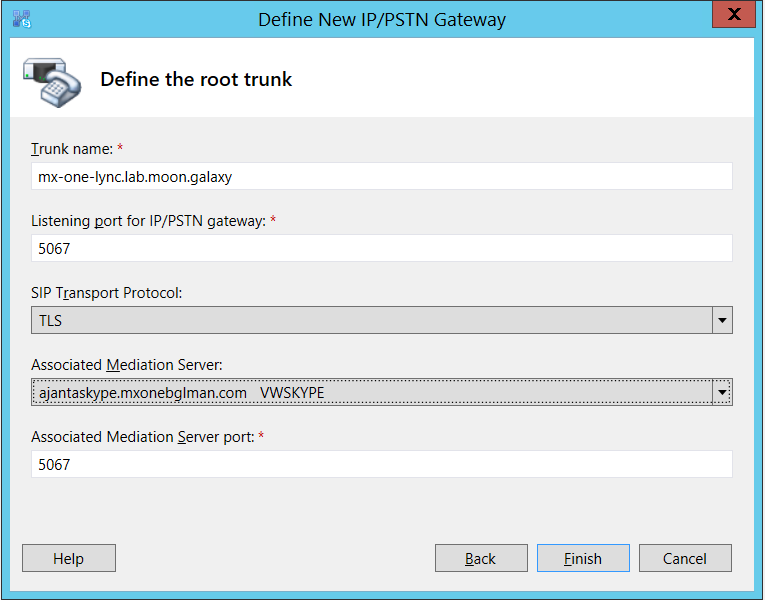This screenshot has height=600, width=765.
Task: Focus the Listening port for IP/PSTN gateway field
Action: (381, 249)
